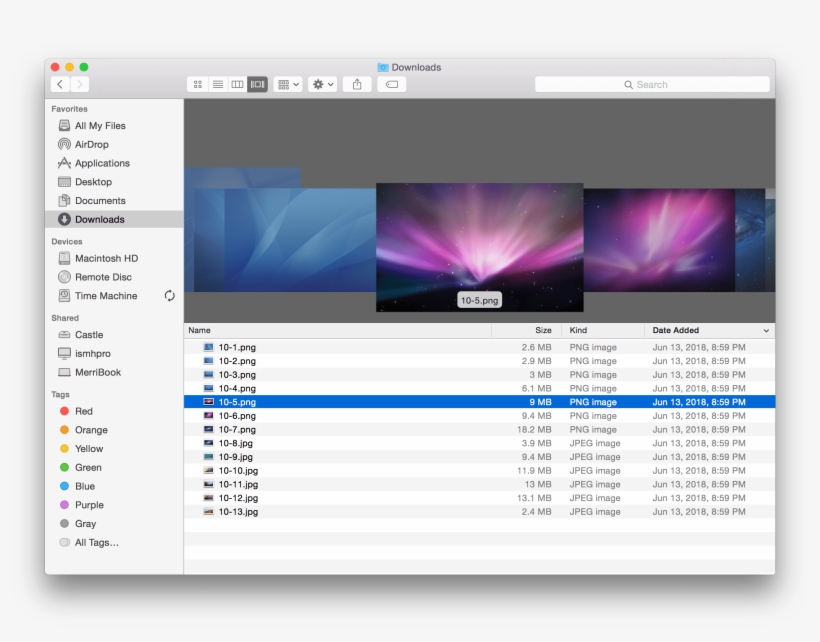
Task: Click the 10-5.png Cover Flow preview
Action: pyautogui.click(x=479, y=246)
